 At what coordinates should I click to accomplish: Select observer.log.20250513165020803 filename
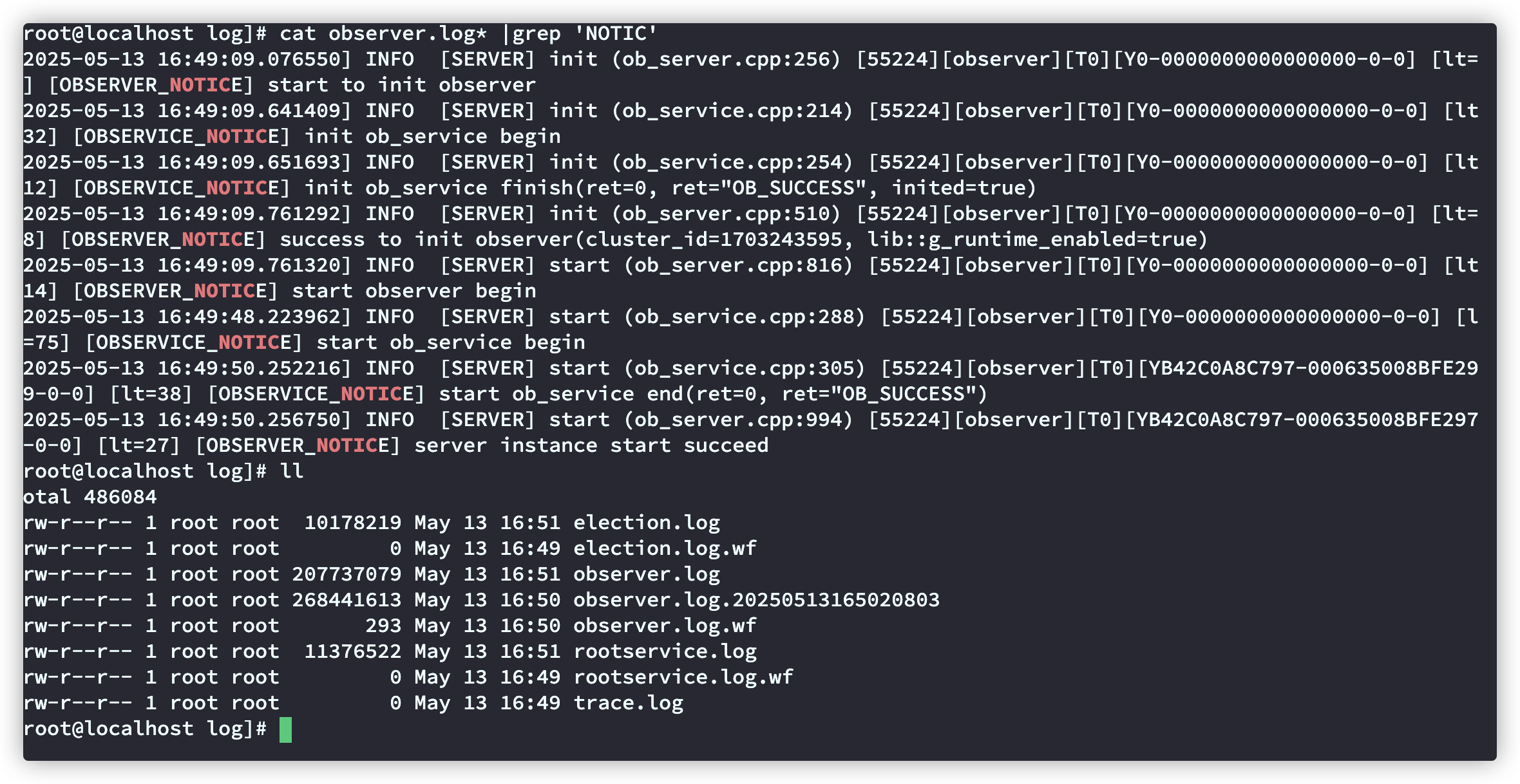tap(756, 600)
